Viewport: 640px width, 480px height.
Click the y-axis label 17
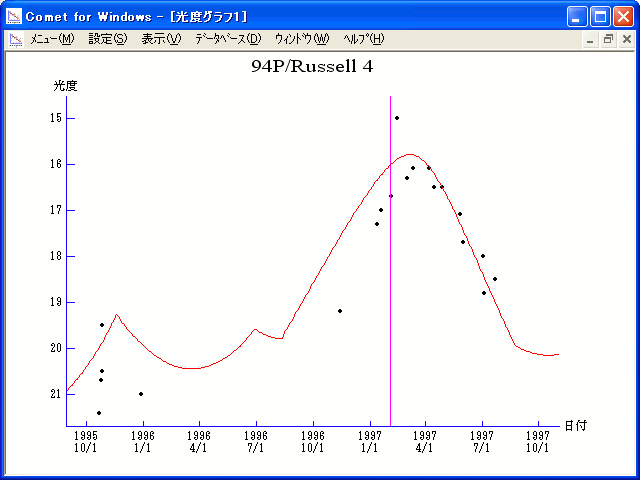point(56,210)
